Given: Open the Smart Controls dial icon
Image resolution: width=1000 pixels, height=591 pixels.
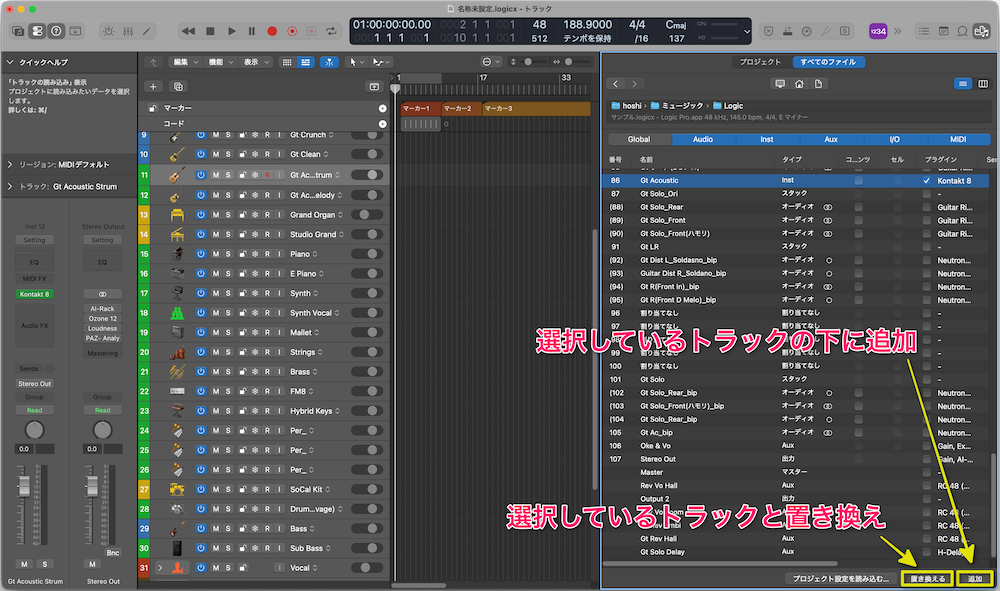Looking at the screenshot, I should pyautogui.click(x=109, y=31).
